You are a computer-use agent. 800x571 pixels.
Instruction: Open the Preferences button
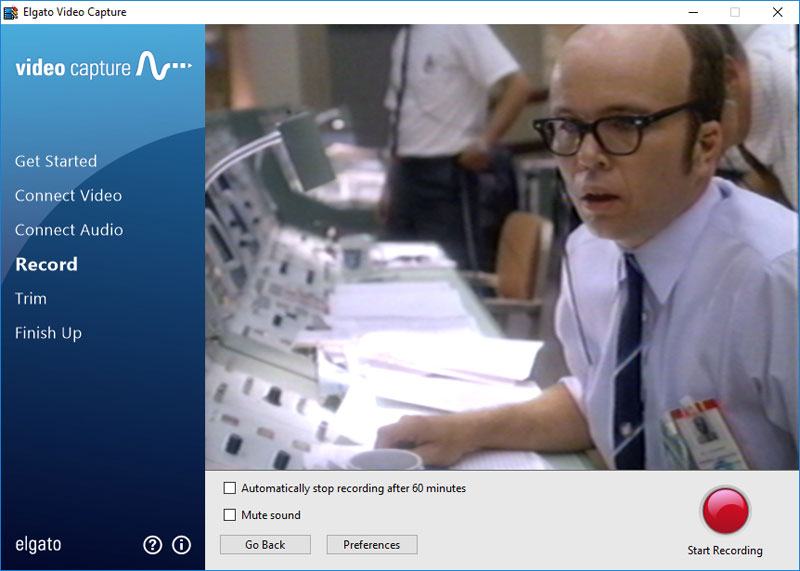(x=372, y=544)
